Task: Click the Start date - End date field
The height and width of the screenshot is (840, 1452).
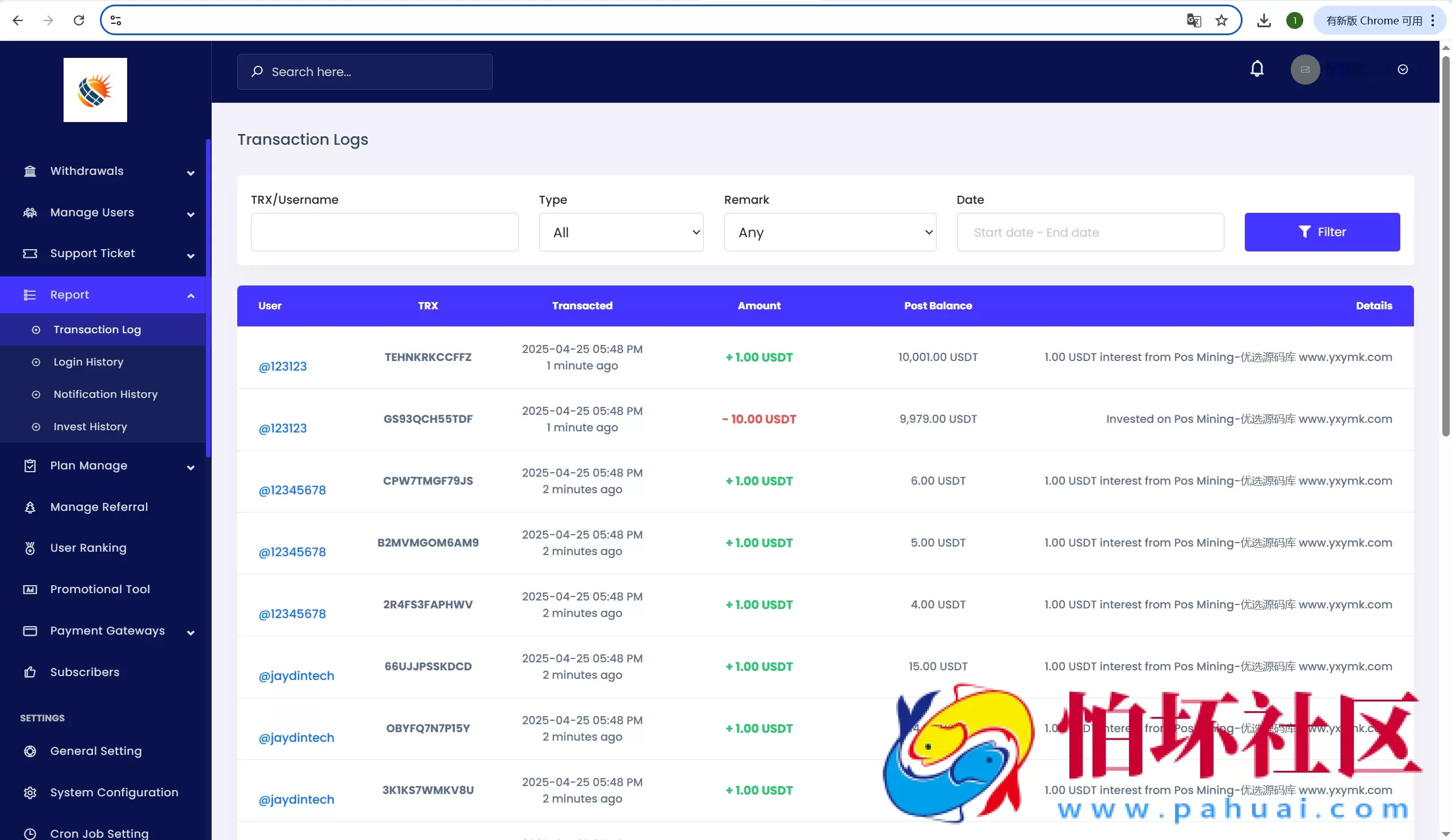Action: [x=1090, y=232]
